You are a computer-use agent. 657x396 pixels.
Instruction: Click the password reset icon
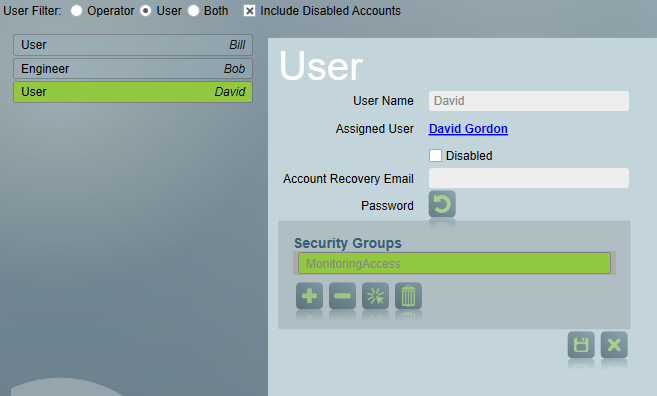pyautogui.click(x=442, y=204)
